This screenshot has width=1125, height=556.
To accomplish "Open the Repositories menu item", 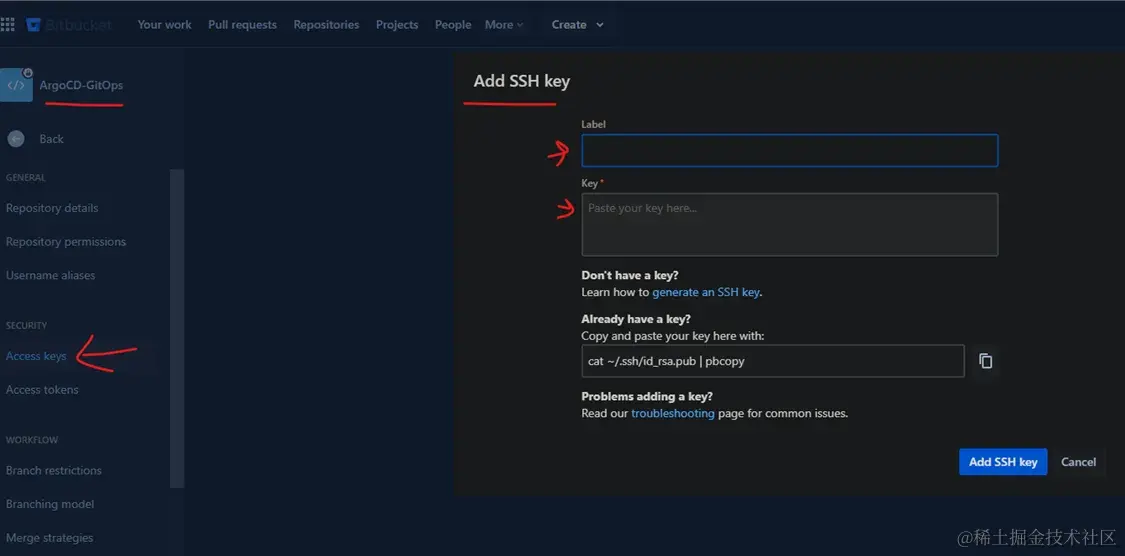I will pos(326,24).
